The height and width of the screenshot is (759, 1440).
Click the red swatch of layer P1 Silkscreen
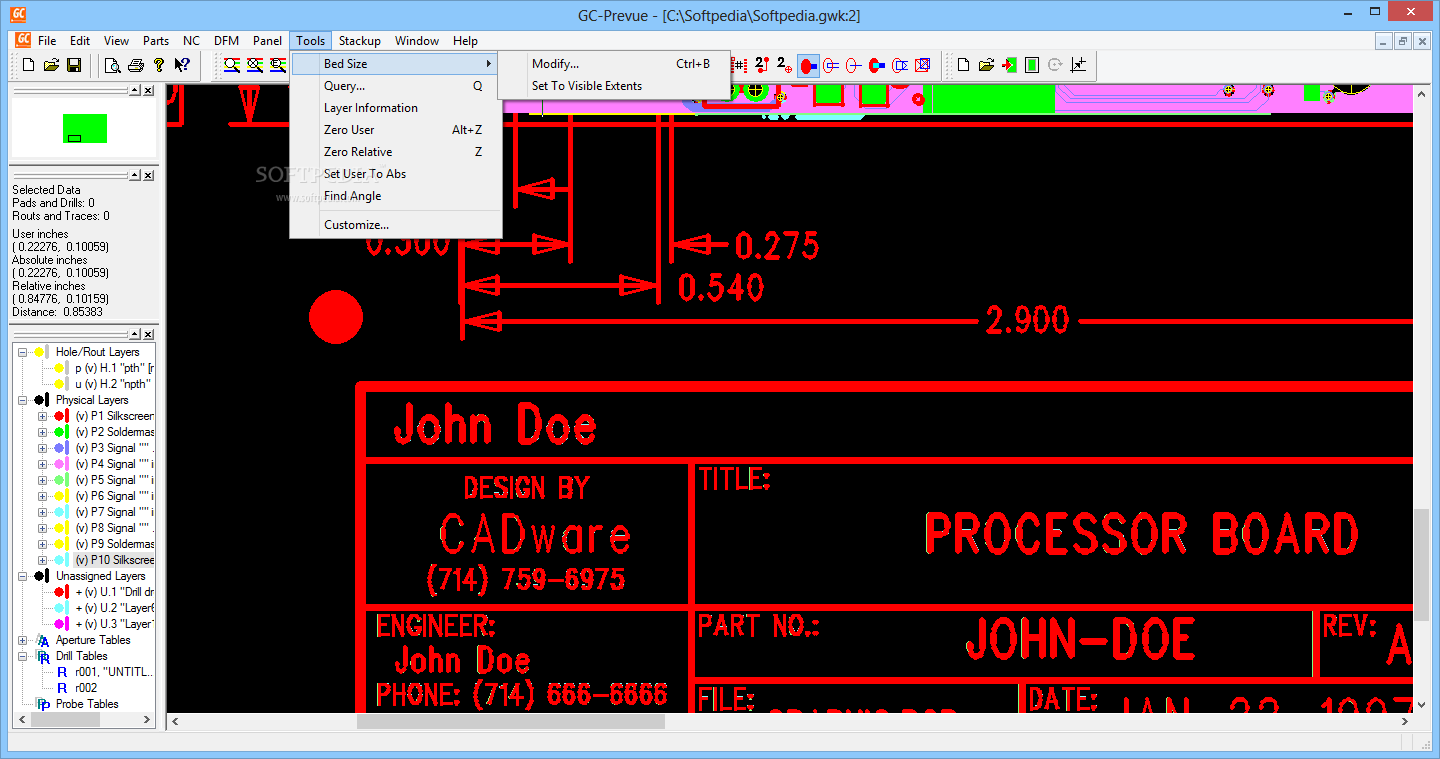click(x=61, y=416)
